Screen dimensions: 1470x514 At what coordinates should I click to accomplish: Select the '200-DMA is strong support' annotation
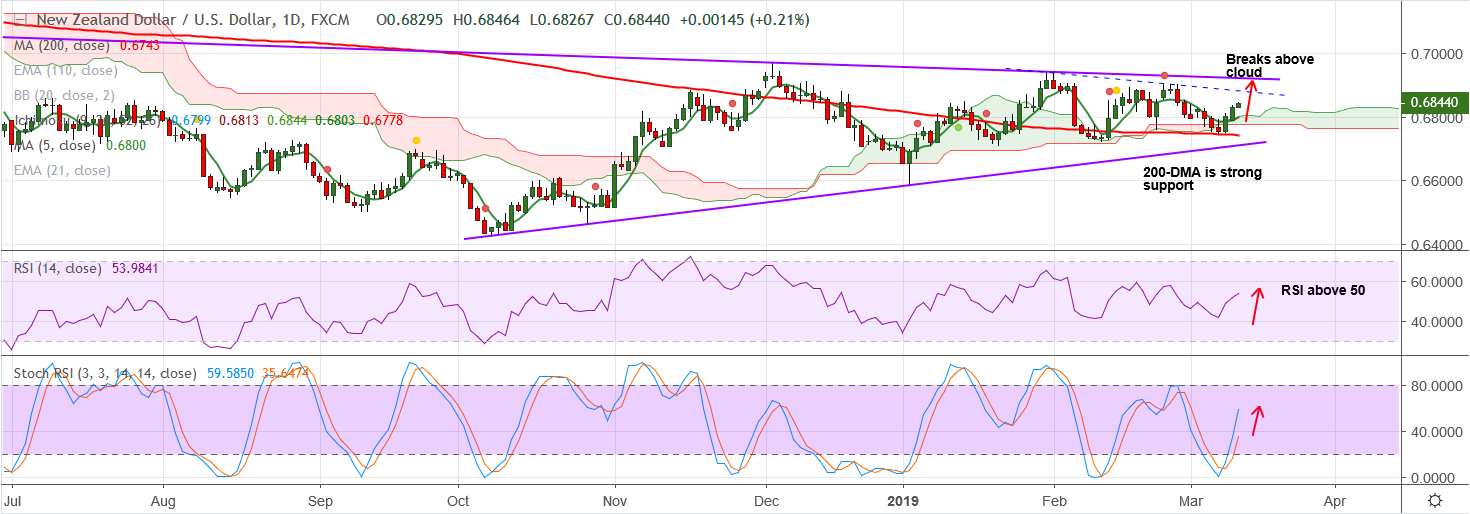pos(1202,179)
